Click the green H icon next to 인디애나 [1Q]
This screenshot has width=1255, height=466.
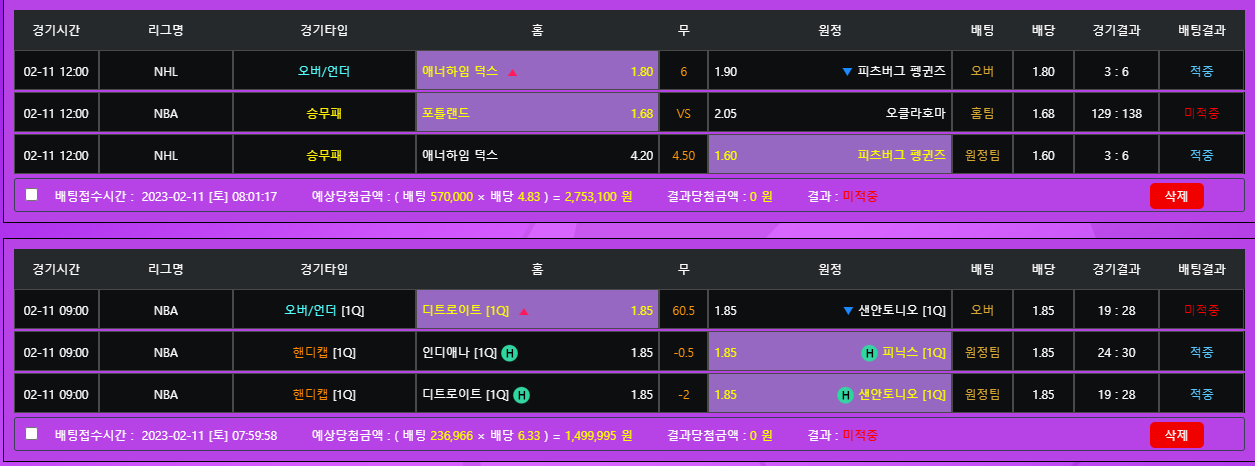pos(509,353)
